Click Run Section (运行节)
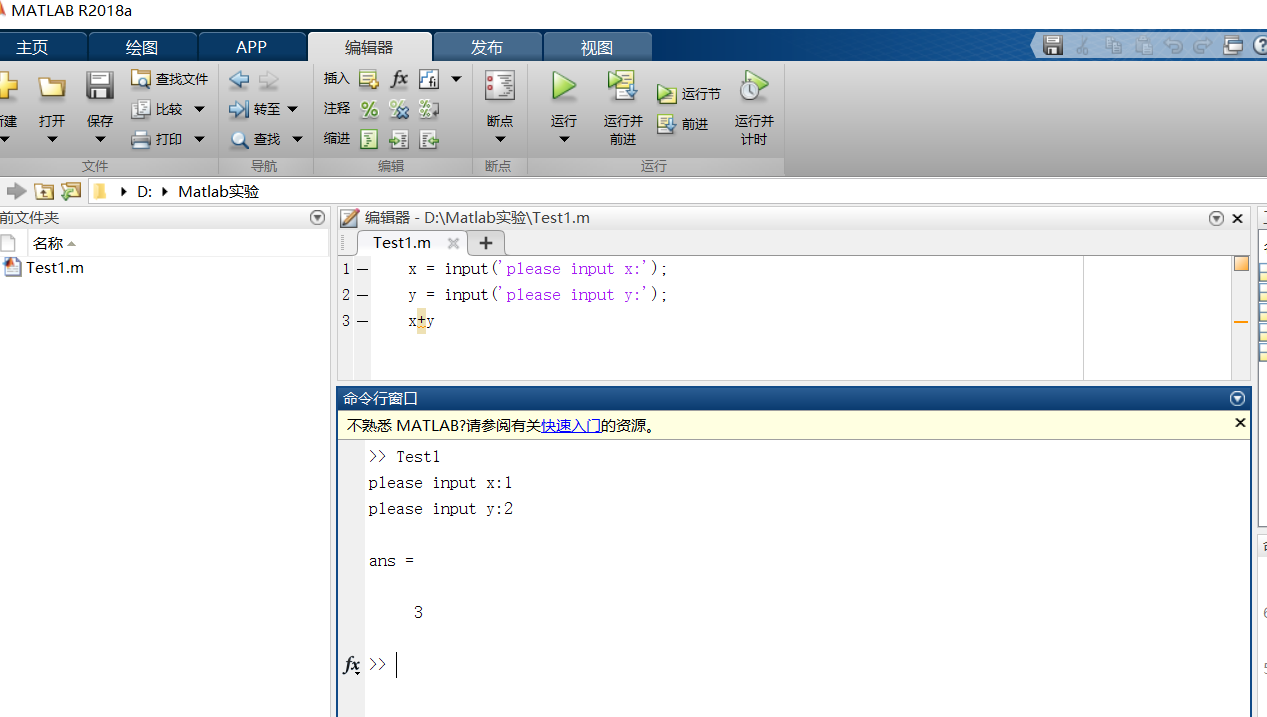The image size is (1267, 717). [x=689, y=94]
